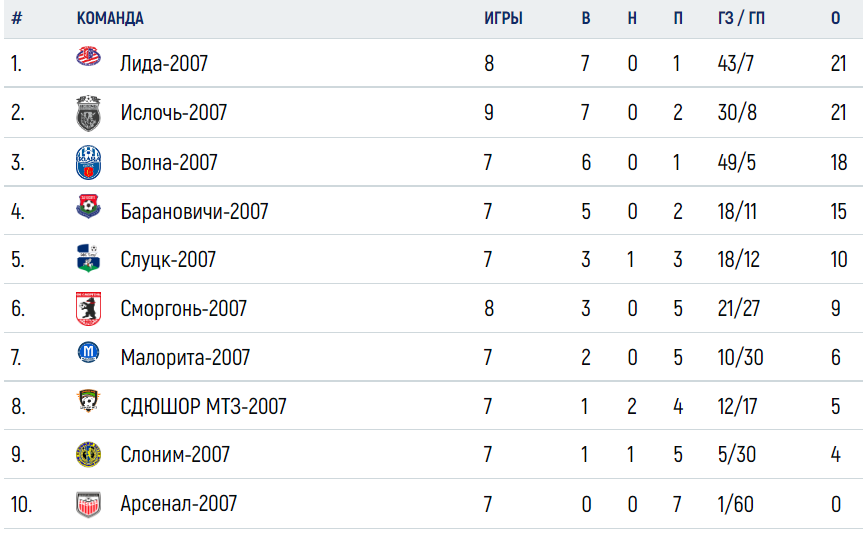Click the Ислочь-2007 crest icon

pyautogui.click(x=88, y=113)
